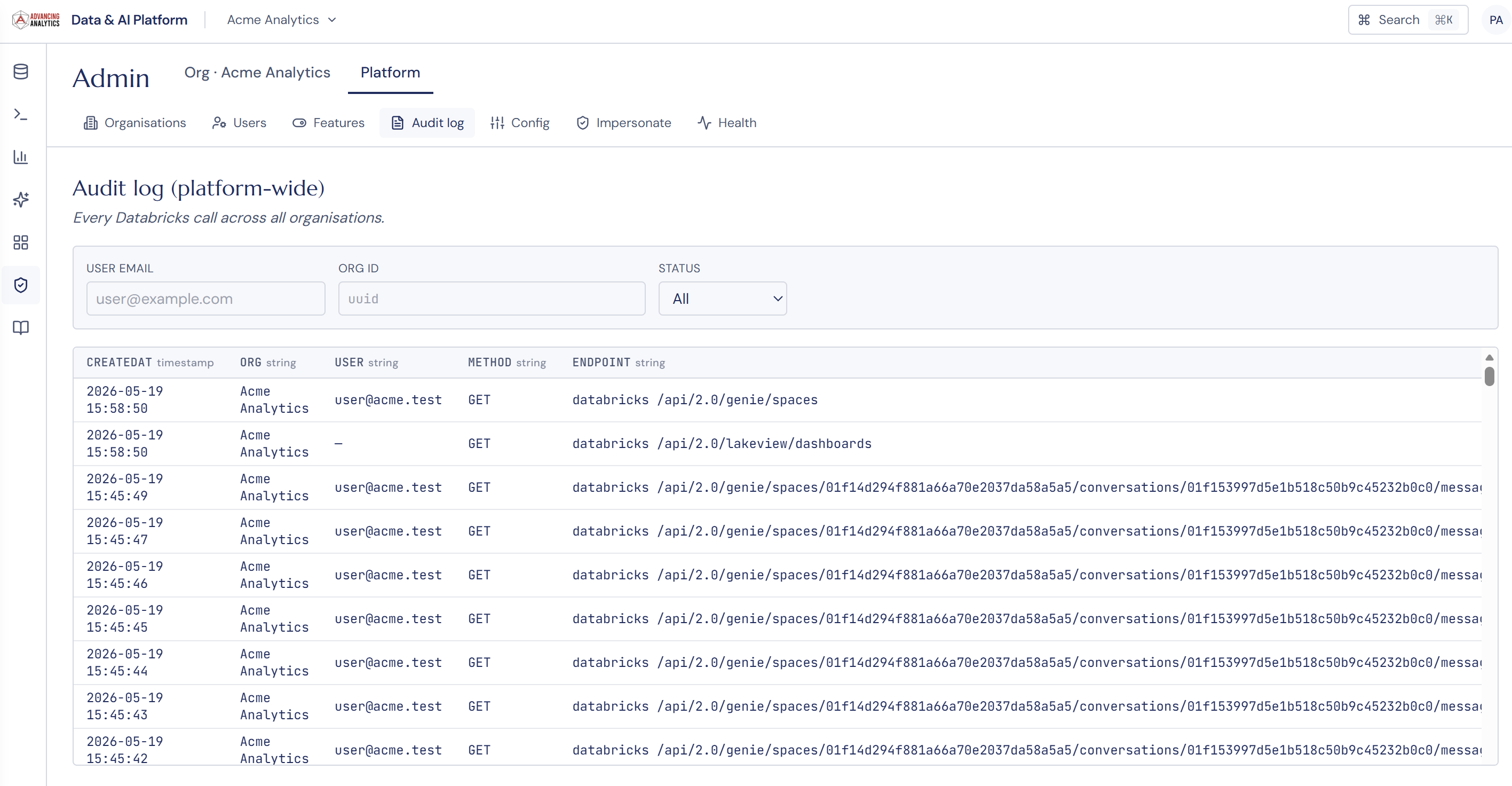Click the Features toggle icon
This screenshot has width=1512, height=786.
pyautogui.click(x=299, y=123)
